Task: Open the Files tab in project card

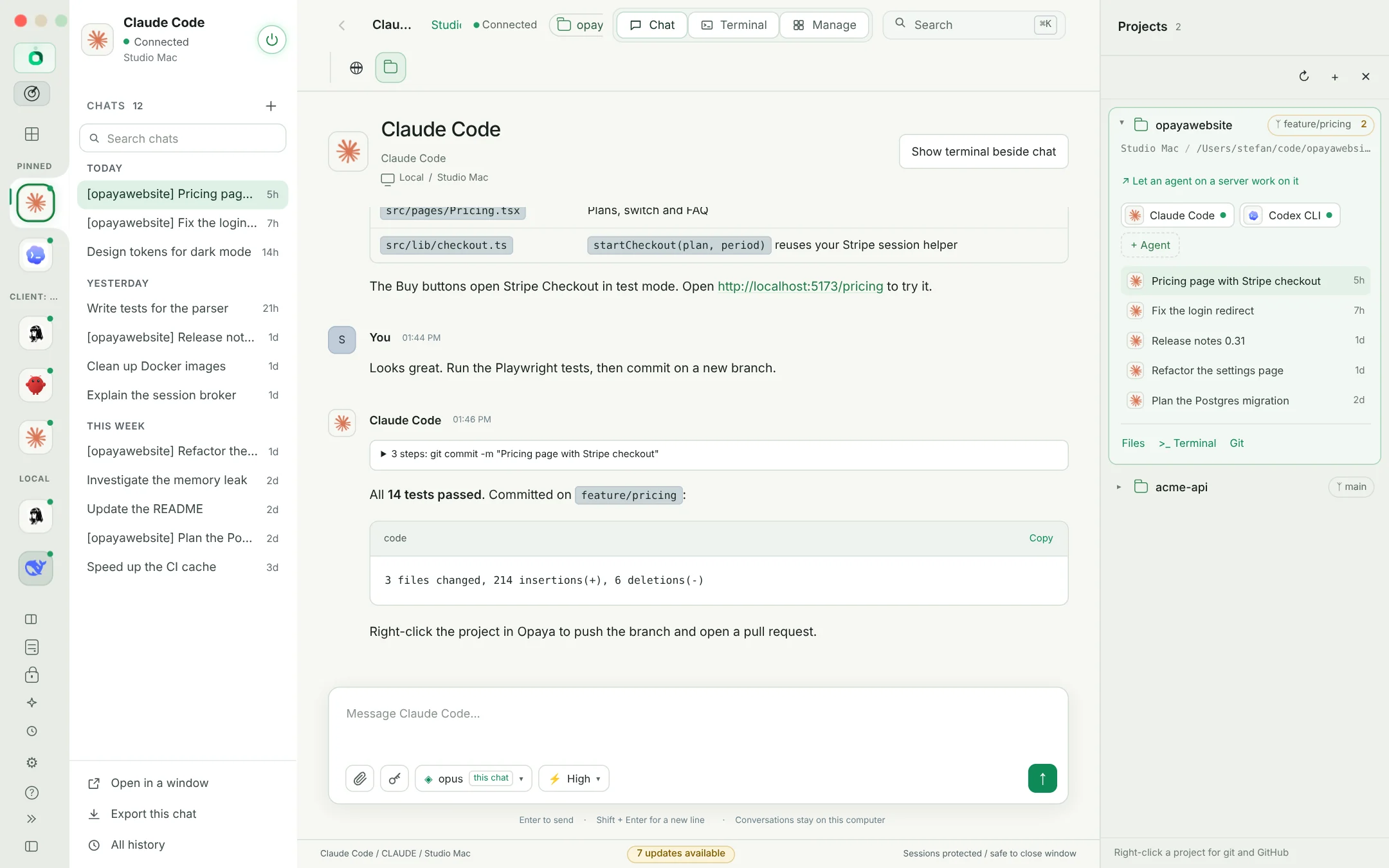Action: click(x=1133, y=444)
